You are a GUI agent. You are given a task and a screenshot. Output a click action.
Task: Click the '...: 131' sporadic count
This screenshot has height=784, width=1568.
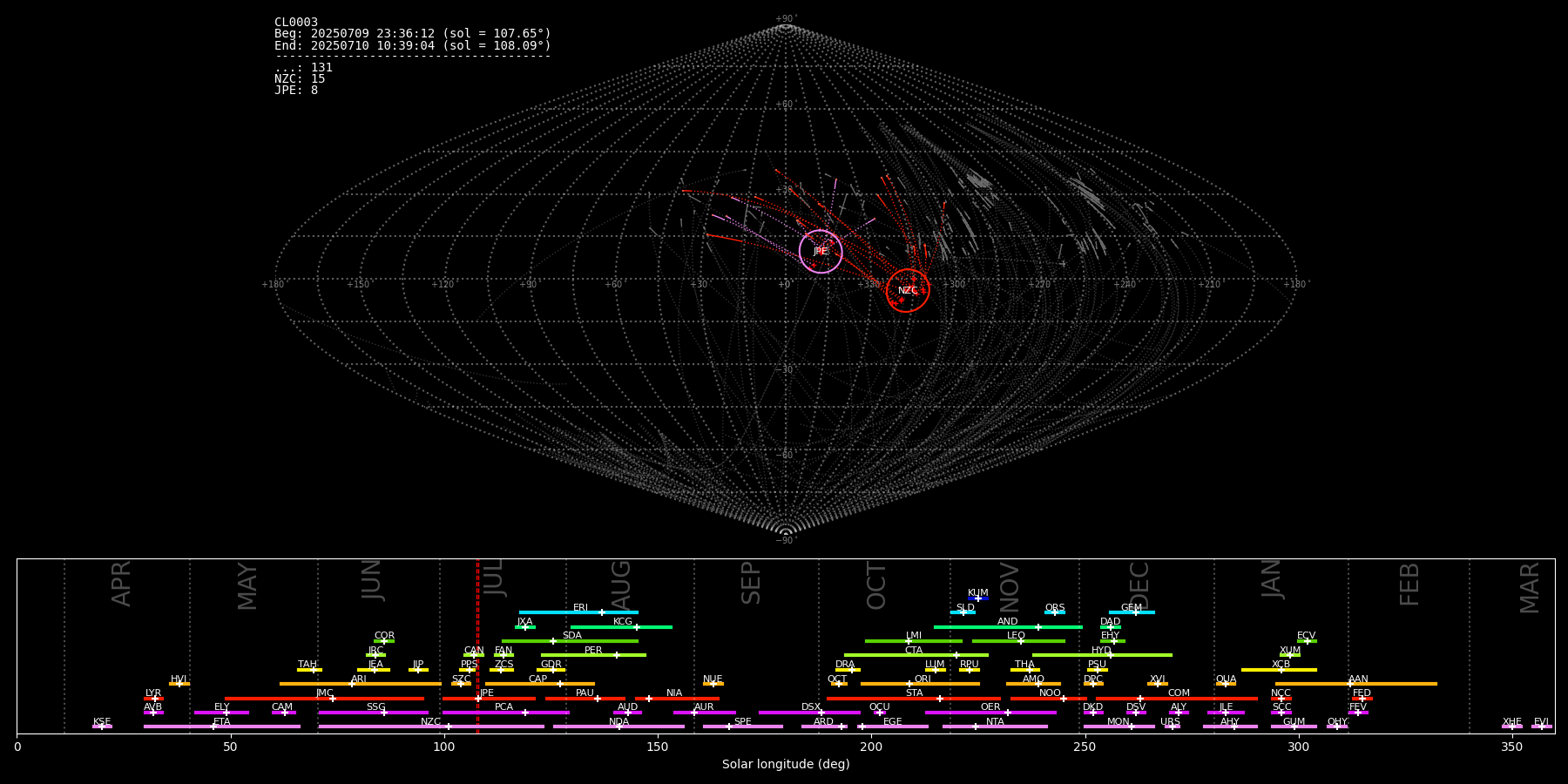pos(303,68)
